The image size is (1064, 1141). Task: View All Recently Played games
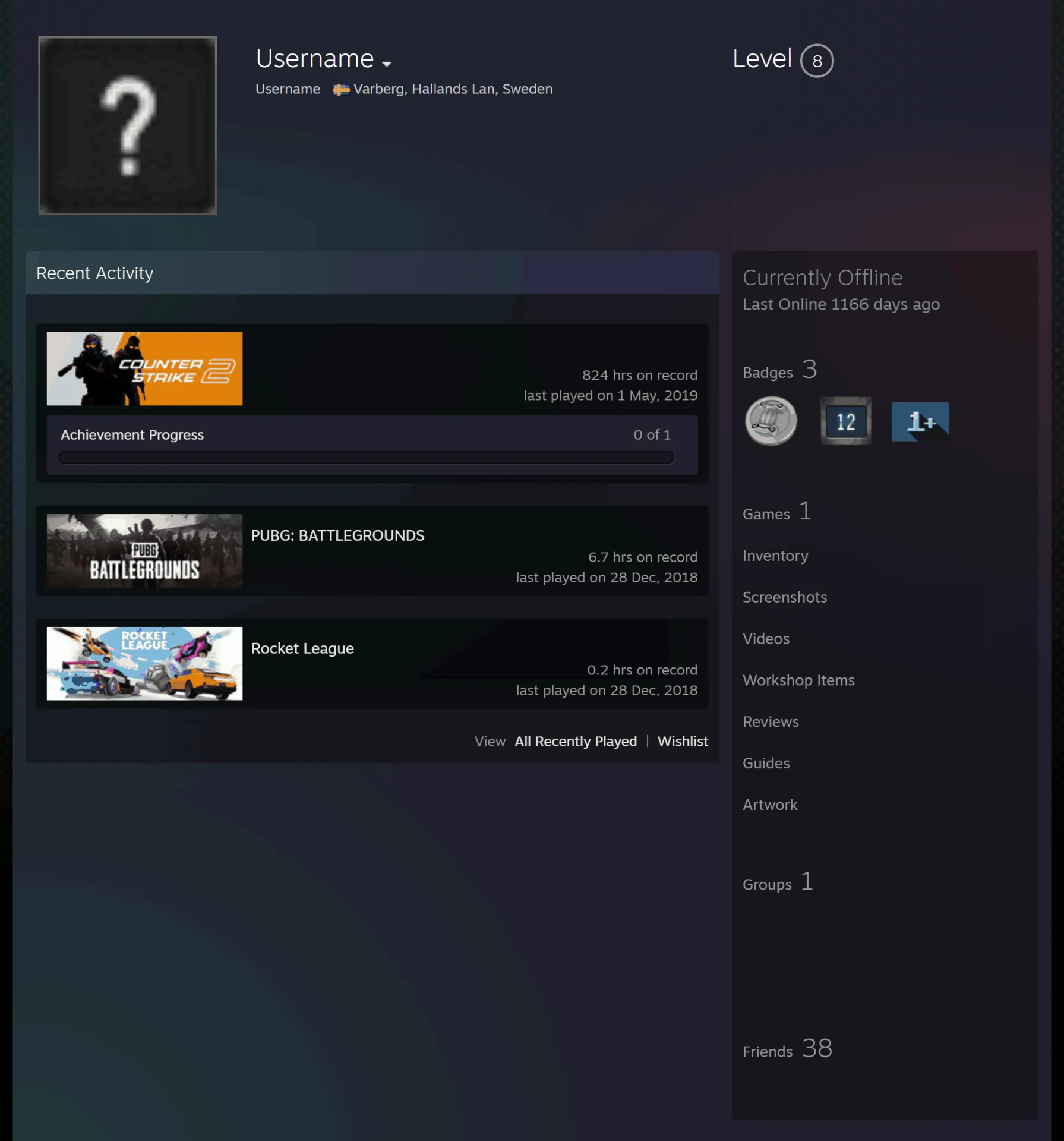tap(576, 741)
